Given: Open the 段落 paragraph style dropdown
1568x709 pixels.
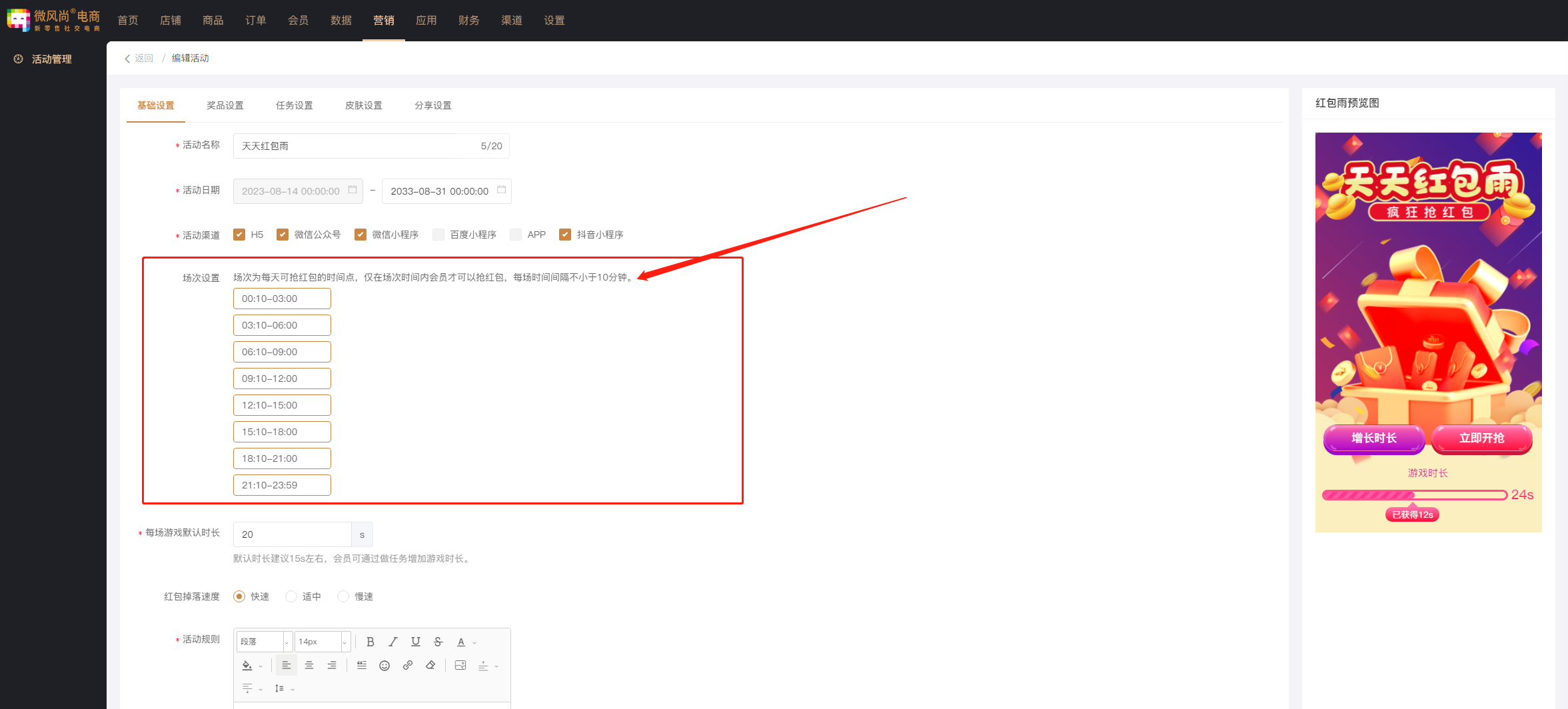Looking at the screenshot, I should (x=265, y=642).
